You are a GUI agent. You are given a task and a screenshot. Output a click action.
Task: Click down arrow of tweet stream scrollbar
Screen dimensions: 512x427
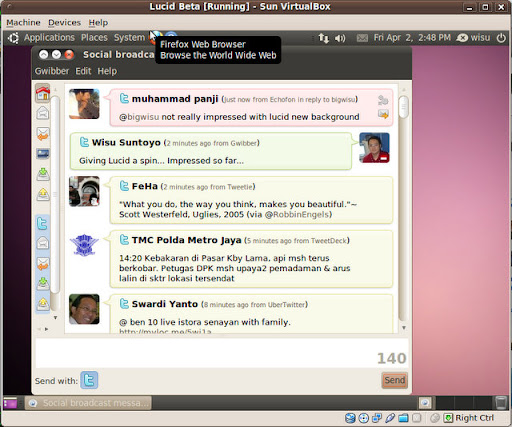tap(404, 328)
